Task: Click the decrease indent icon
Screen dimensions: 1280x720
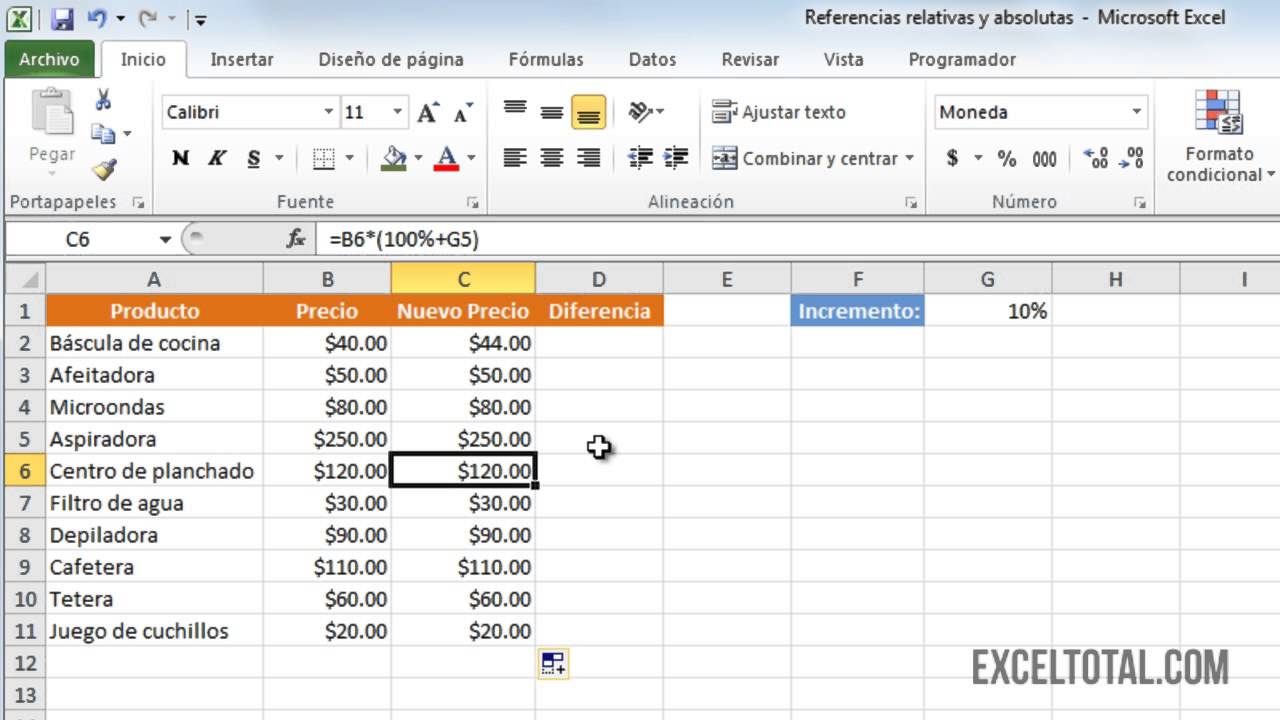Action: [x=640, y=158]
